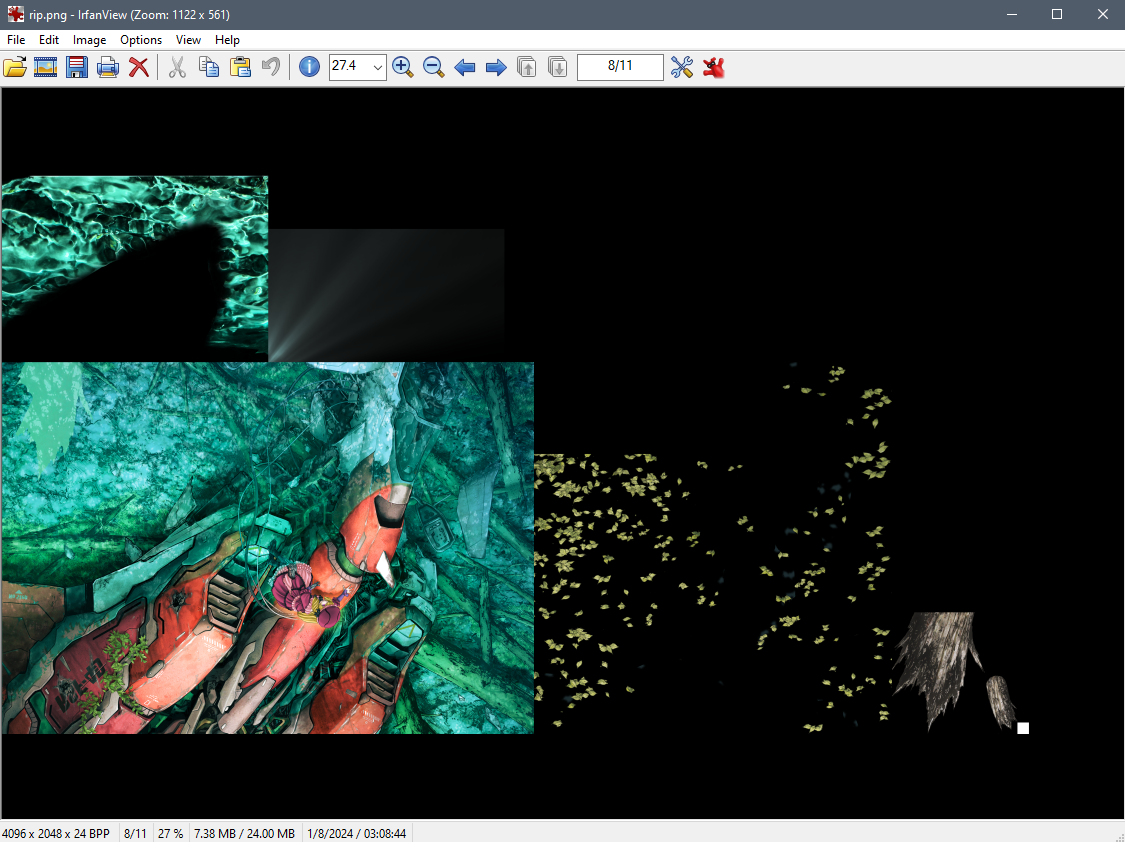The image size is (1125, 842).
Task: Open the File menu
Action: tap(16, 40)
